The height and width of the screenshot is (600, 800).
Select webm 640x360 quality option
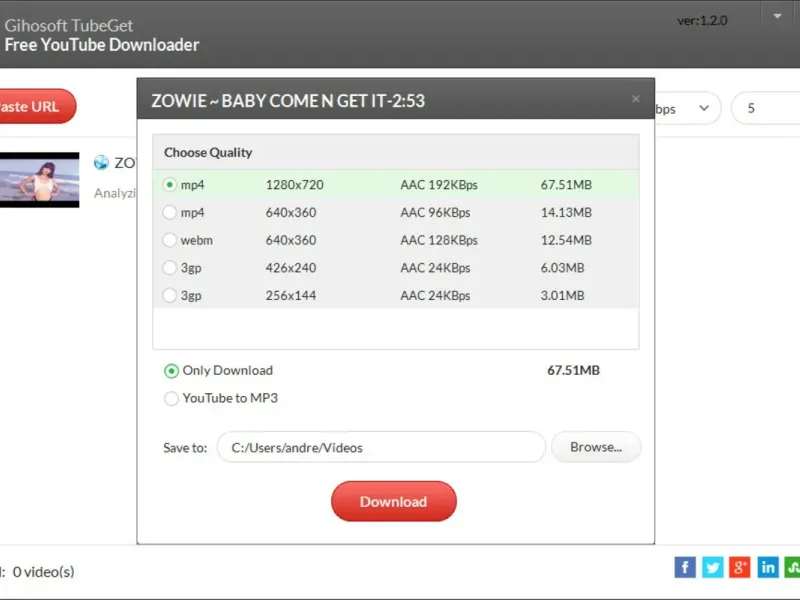(395, 240)
